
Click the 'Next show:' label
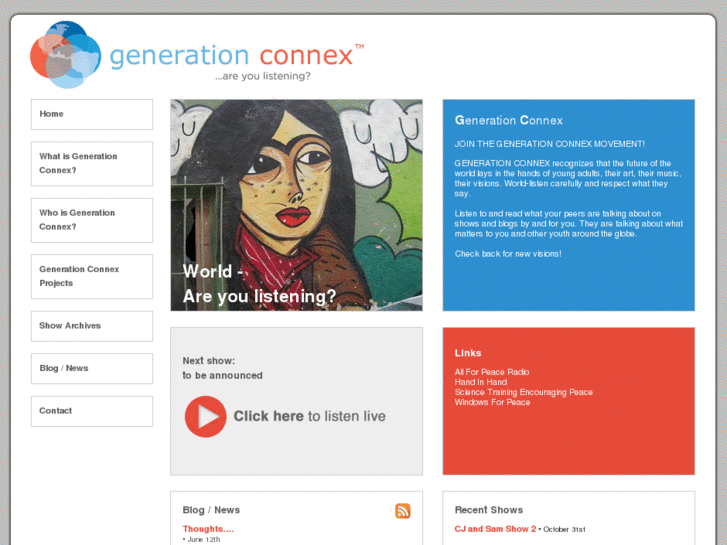click(x=209, y=360)
